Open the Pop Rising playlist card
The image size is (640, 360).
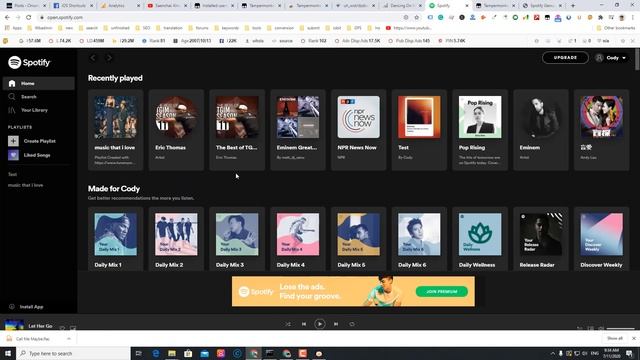click(480, 130)
